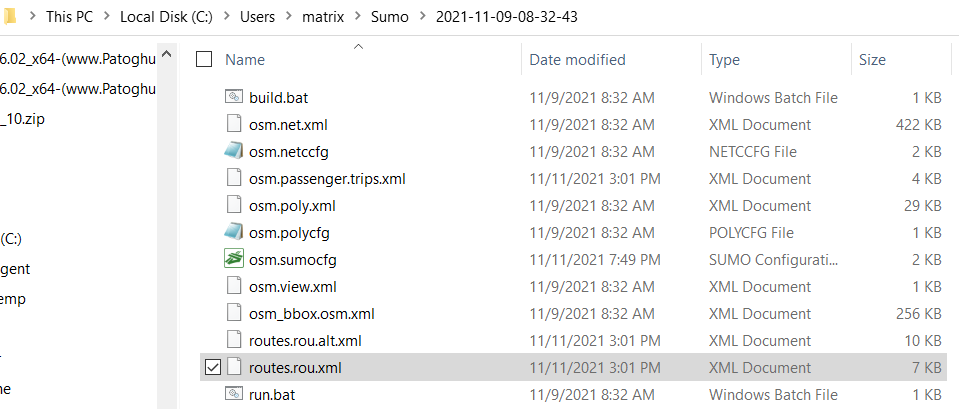Sort files by Type column header

coord(724,60)
